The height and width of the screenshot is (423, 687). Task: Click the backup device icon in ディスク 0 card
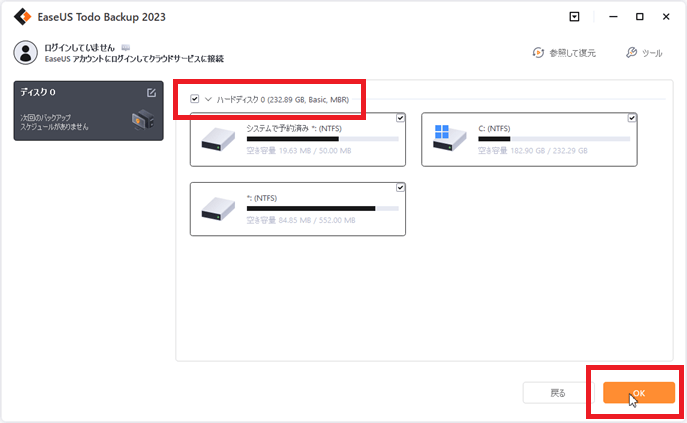click(x=142, y=120)
